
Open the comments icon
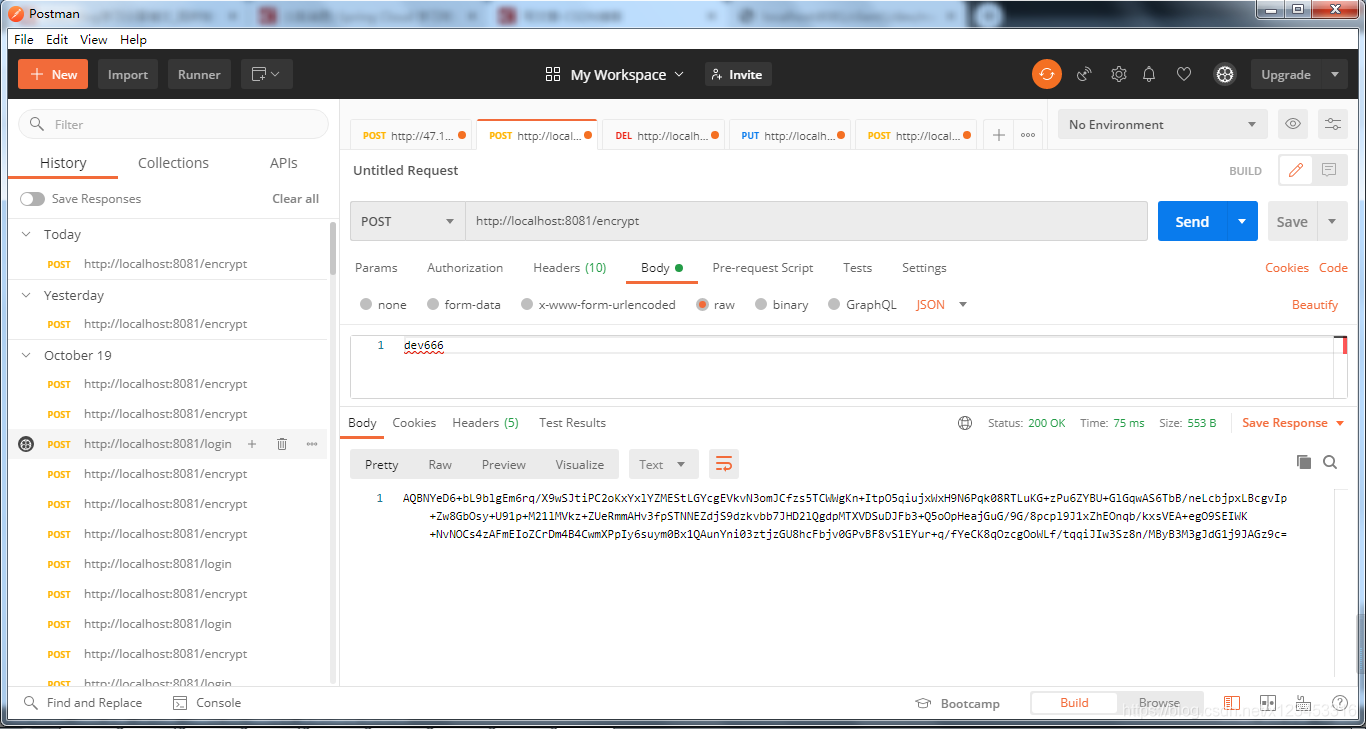[1329, 170]
